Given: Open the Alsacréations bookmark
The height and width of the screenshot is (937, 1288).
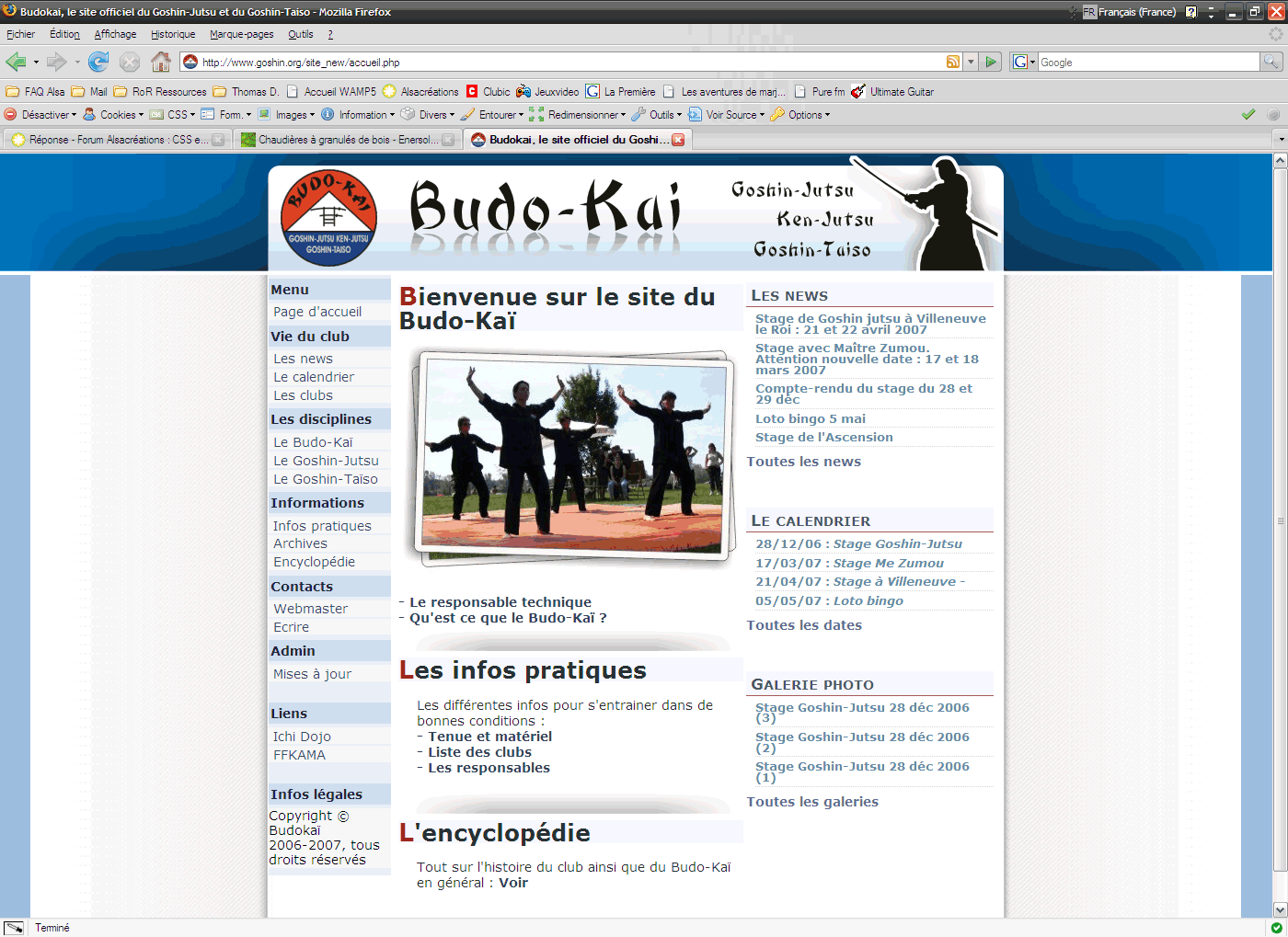Looking at the screenshot, I should [x=420, y=91].
